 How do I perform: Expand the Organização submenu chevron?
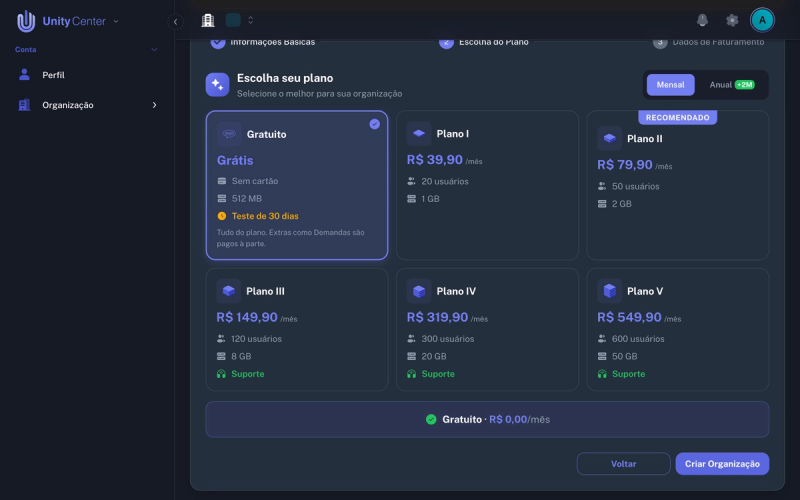pyautogui.click(x=155, y=105)
